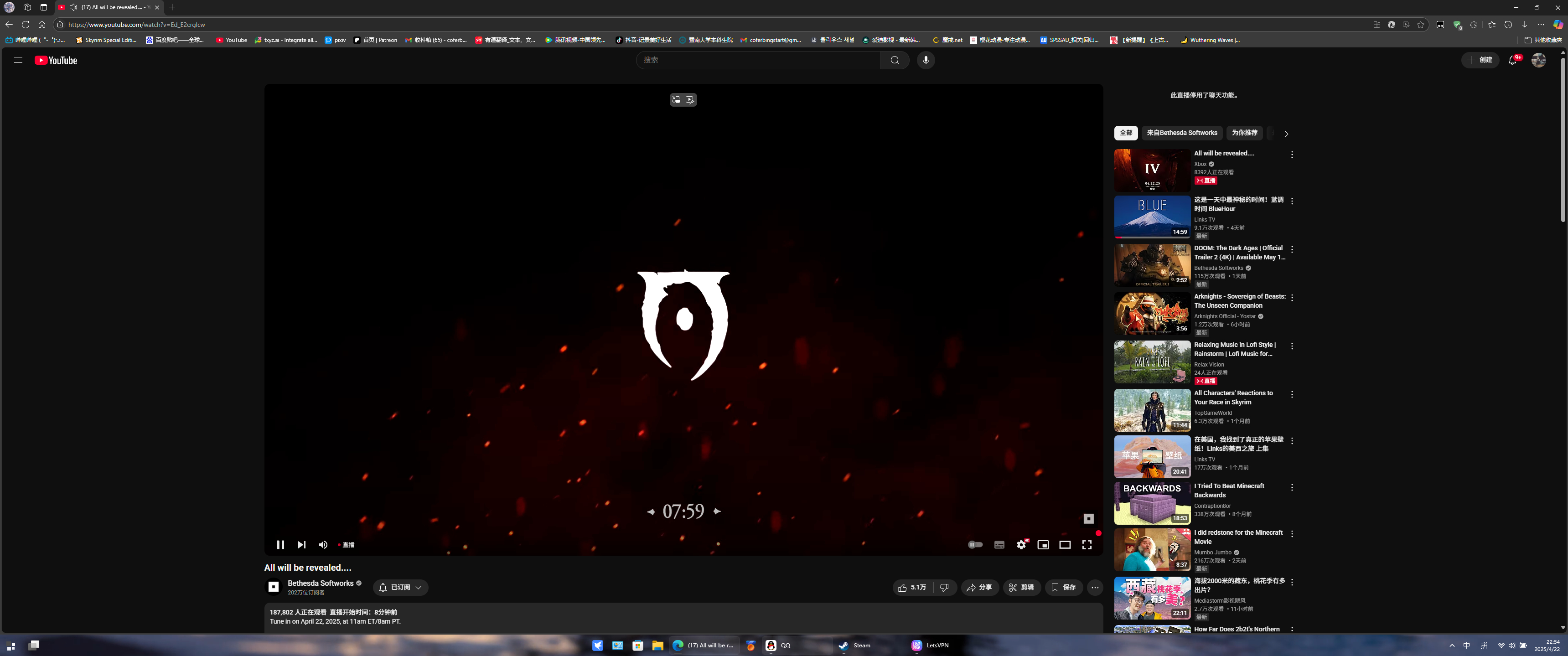Open options for Arknights Sovereign of Beasts
The width and height of the screenshot is (1568, 656).
pyautogui.click(x=1292, y=298)
